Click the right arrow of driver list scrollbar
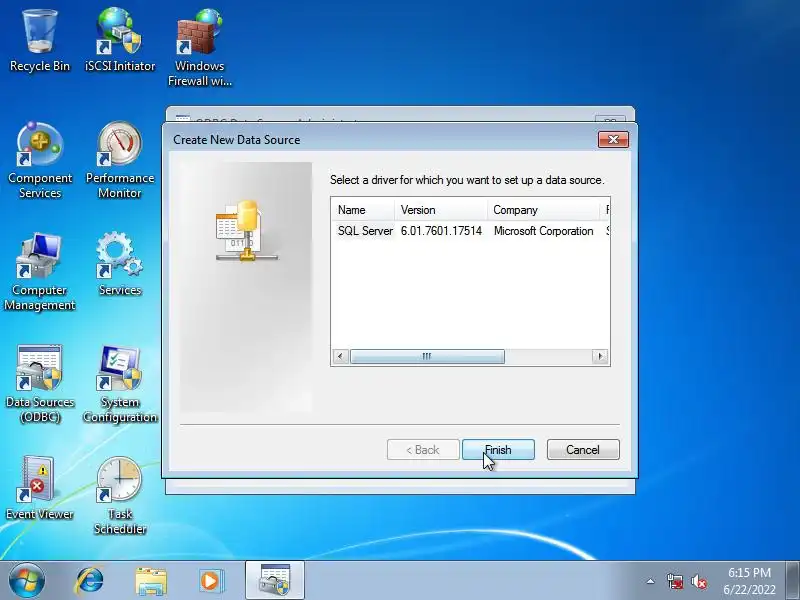 600,356
